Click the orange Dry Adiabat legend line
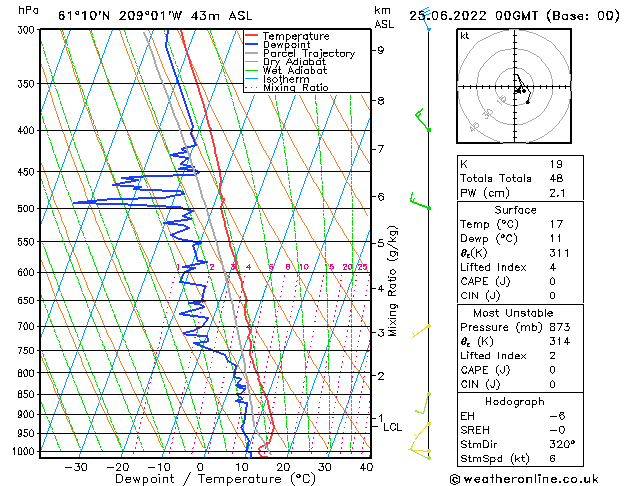 tap(252, 61)
